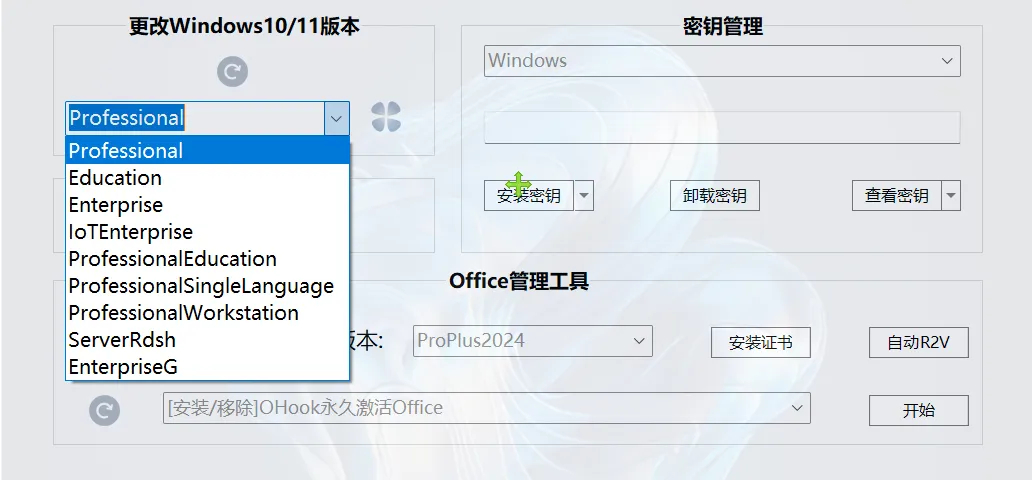
Task: Click the refresh icon under 更改Windows10/11版本
Action: [232, 72]
